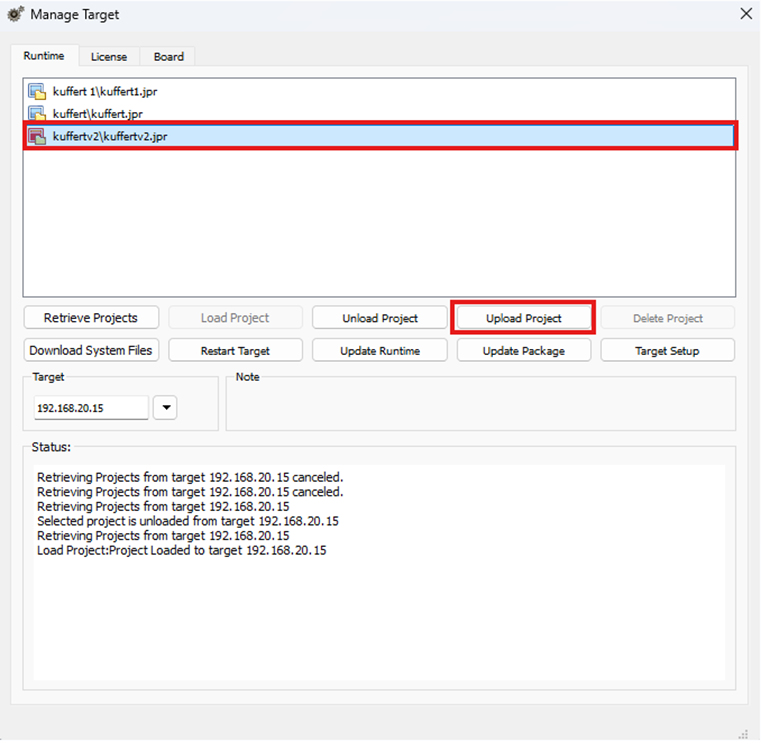Viewport: 761px width, 741px height.
Task: Open the Board tab
Action: click(x=168, y=57)
